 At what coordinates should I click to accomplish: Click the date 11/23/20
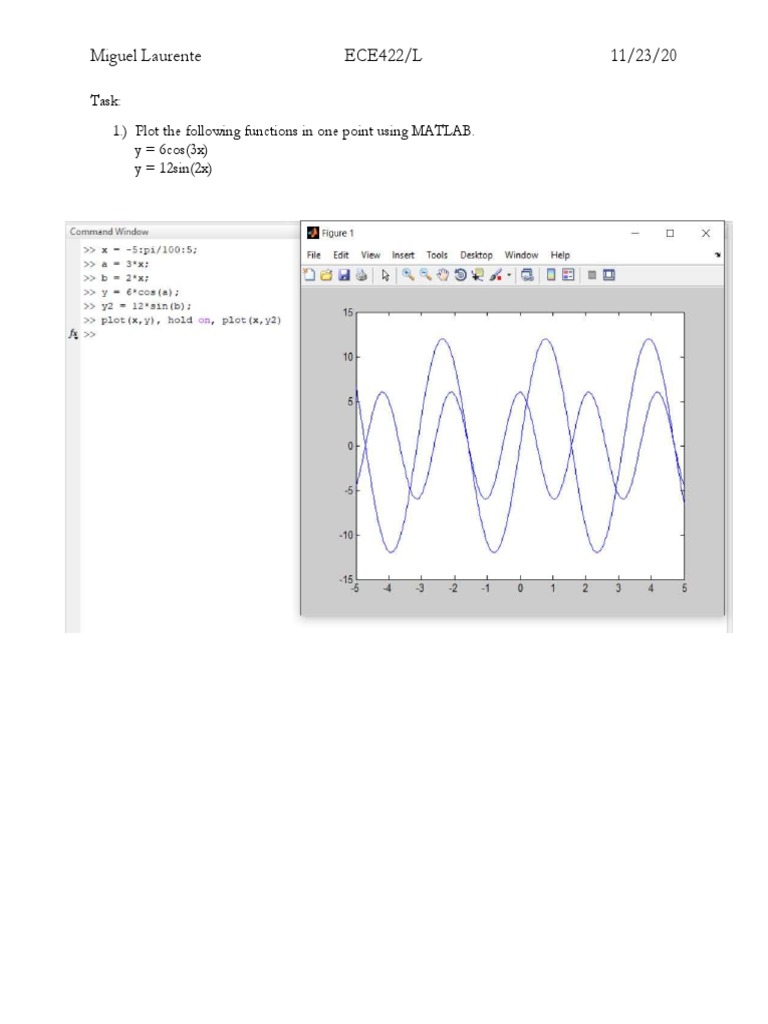pos(643,56)
